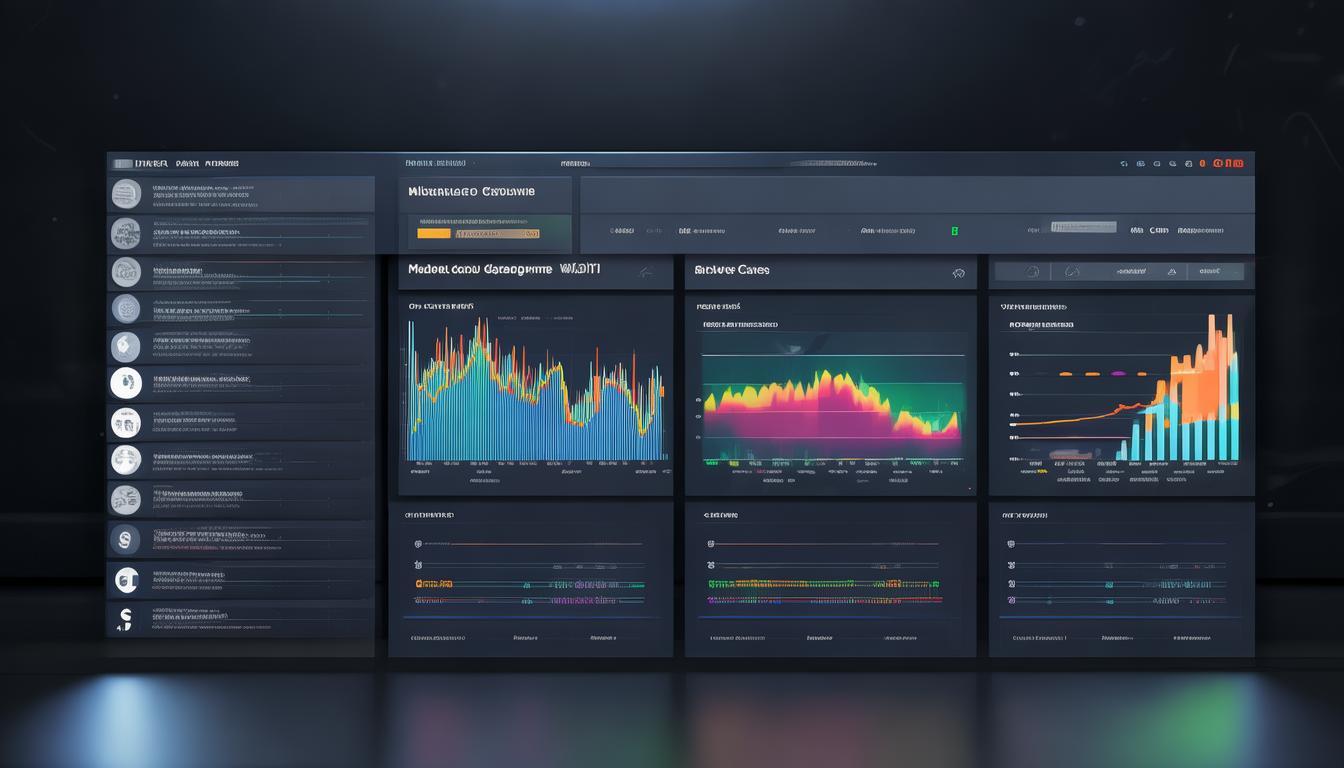Open the dark S-coin avatar sidebar row
Image resolution: width=1344 pixels, height=768 pixels.
click(x=240, y=539)
